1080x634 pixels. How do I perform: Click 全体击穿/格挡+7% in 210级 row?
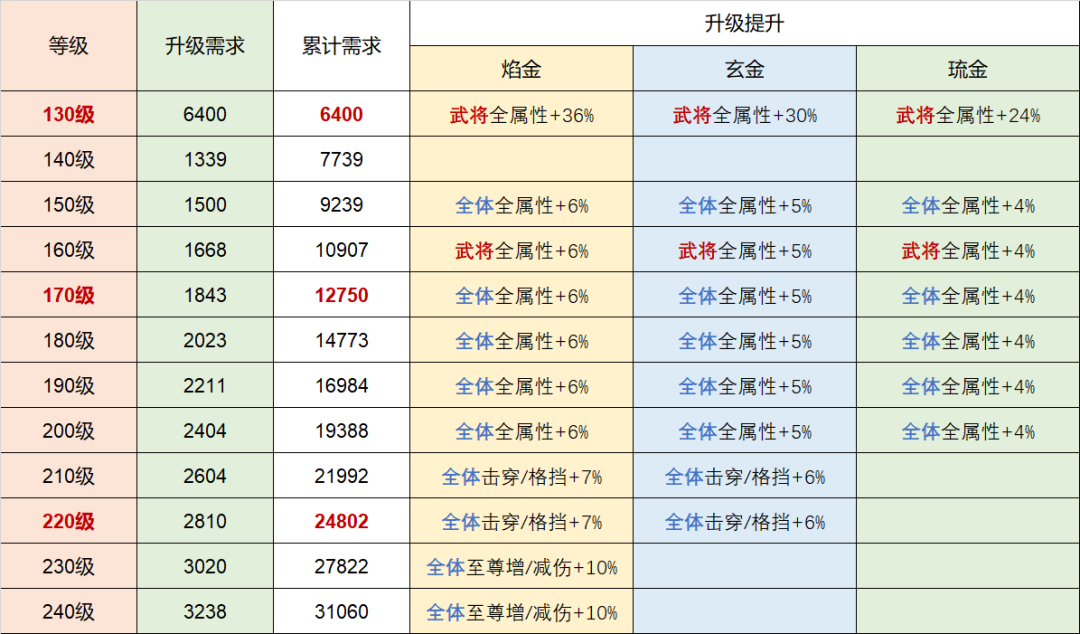tap(521, 476)
